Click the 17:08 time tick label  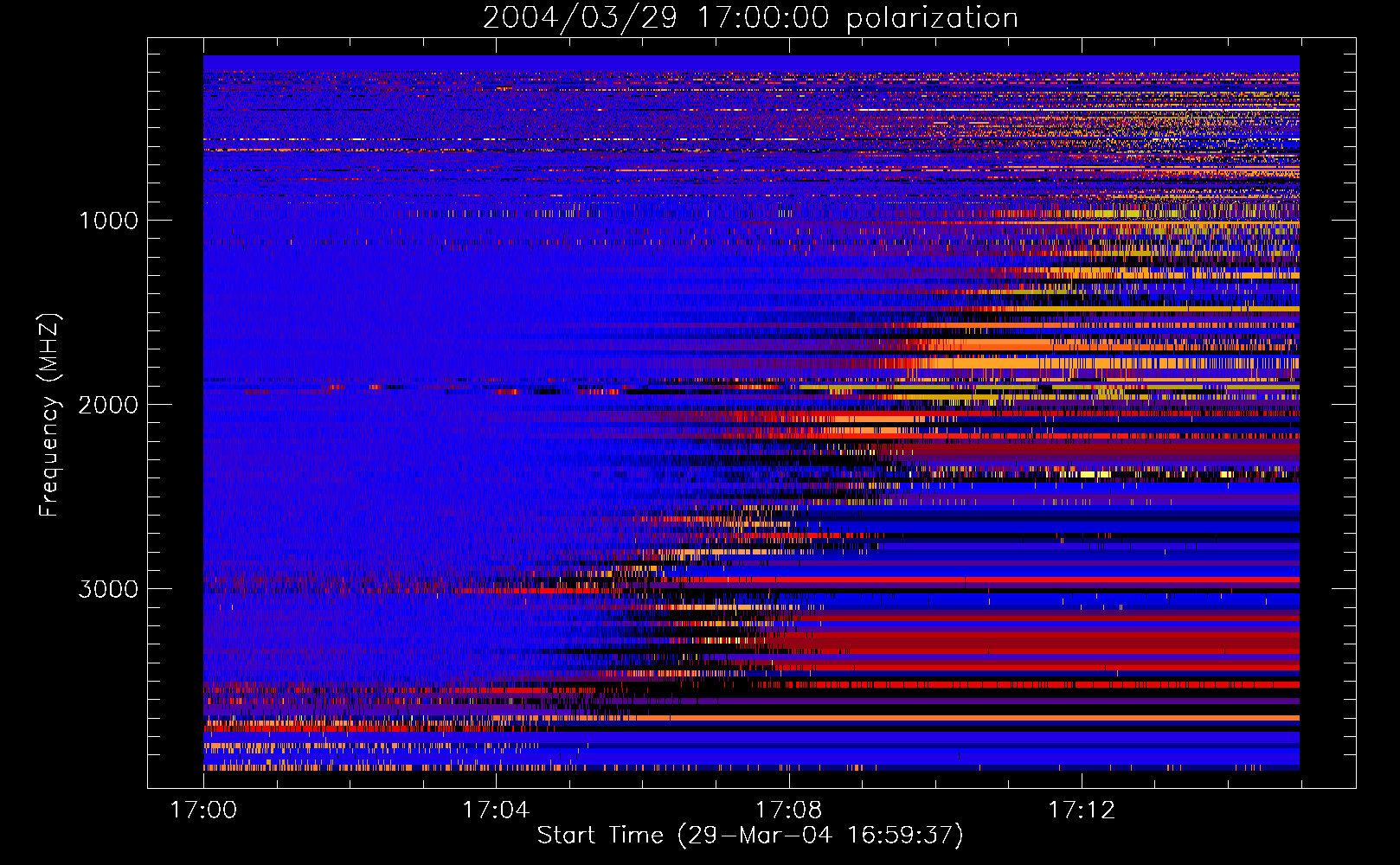click(x=789, y=810)
